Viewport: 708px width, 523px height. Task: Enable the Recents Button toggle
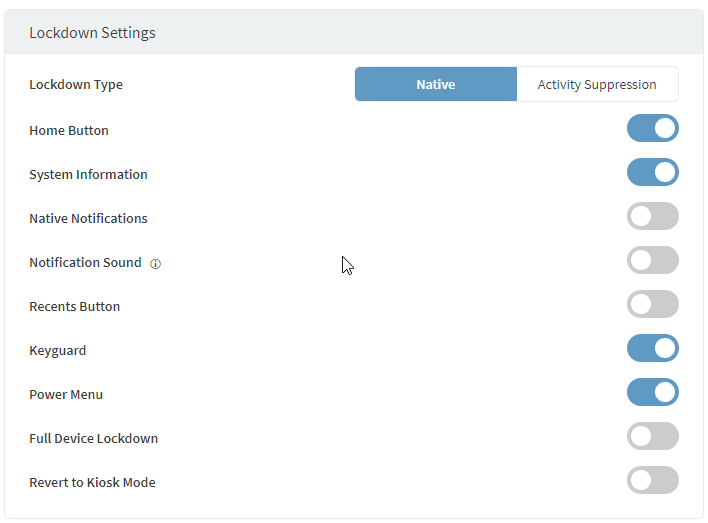pos(652,305)
